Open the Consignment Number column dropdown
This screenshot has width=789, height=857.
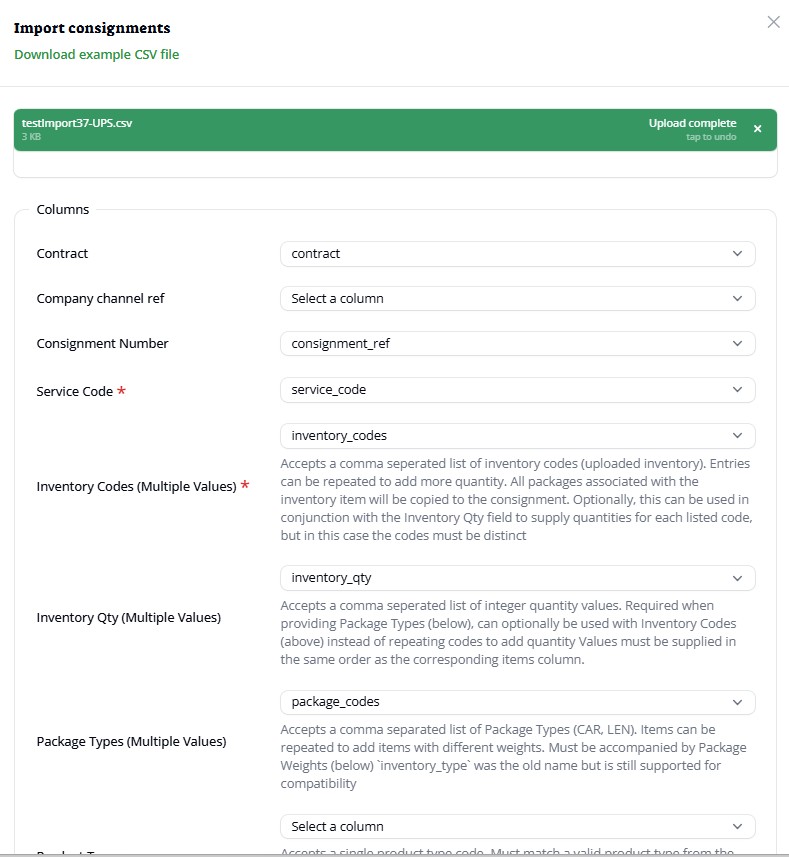pyautogui.click(x=517, y=343)
